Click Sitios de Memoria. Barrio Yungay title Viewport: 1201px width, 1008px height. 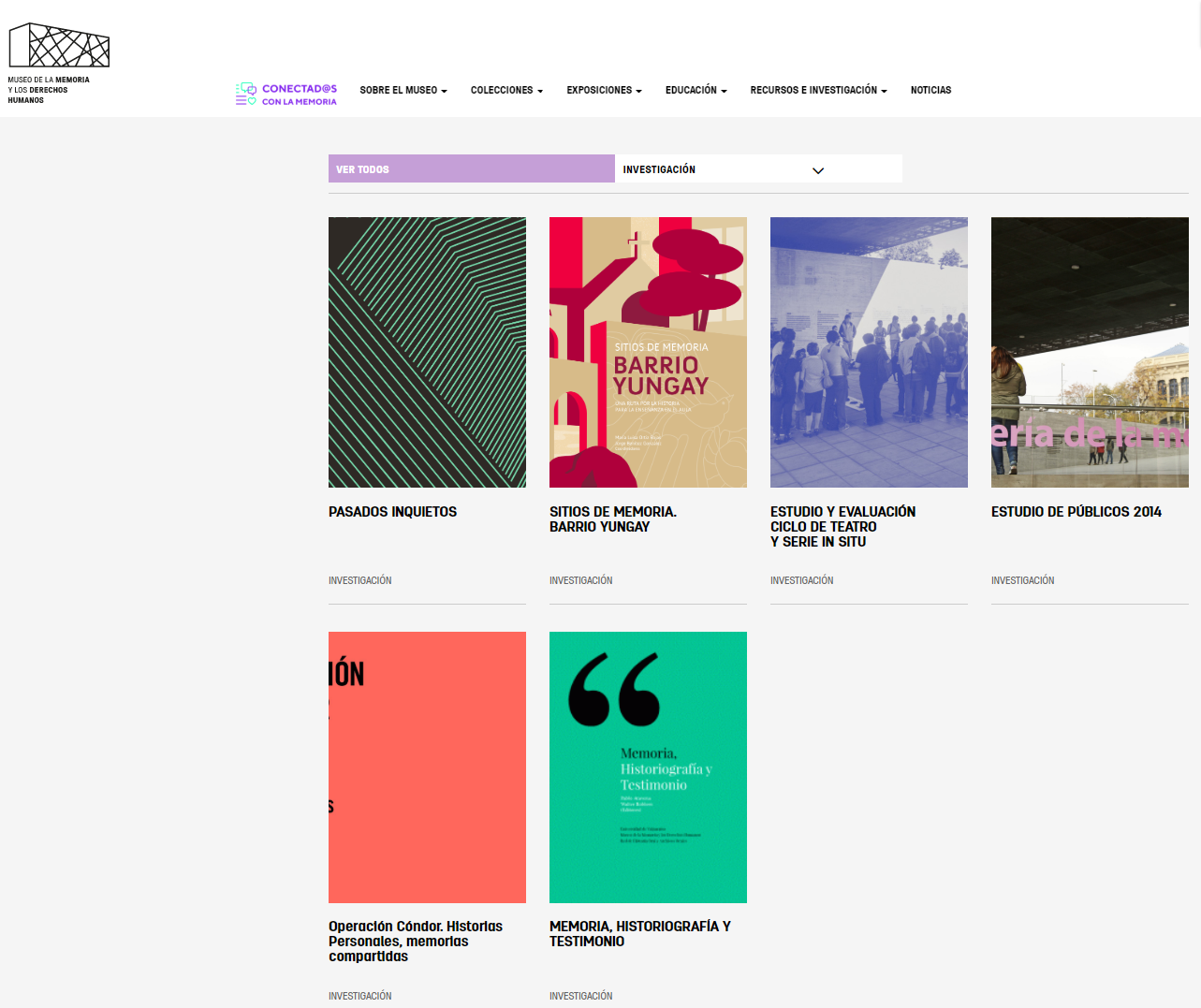coord(613,519)
